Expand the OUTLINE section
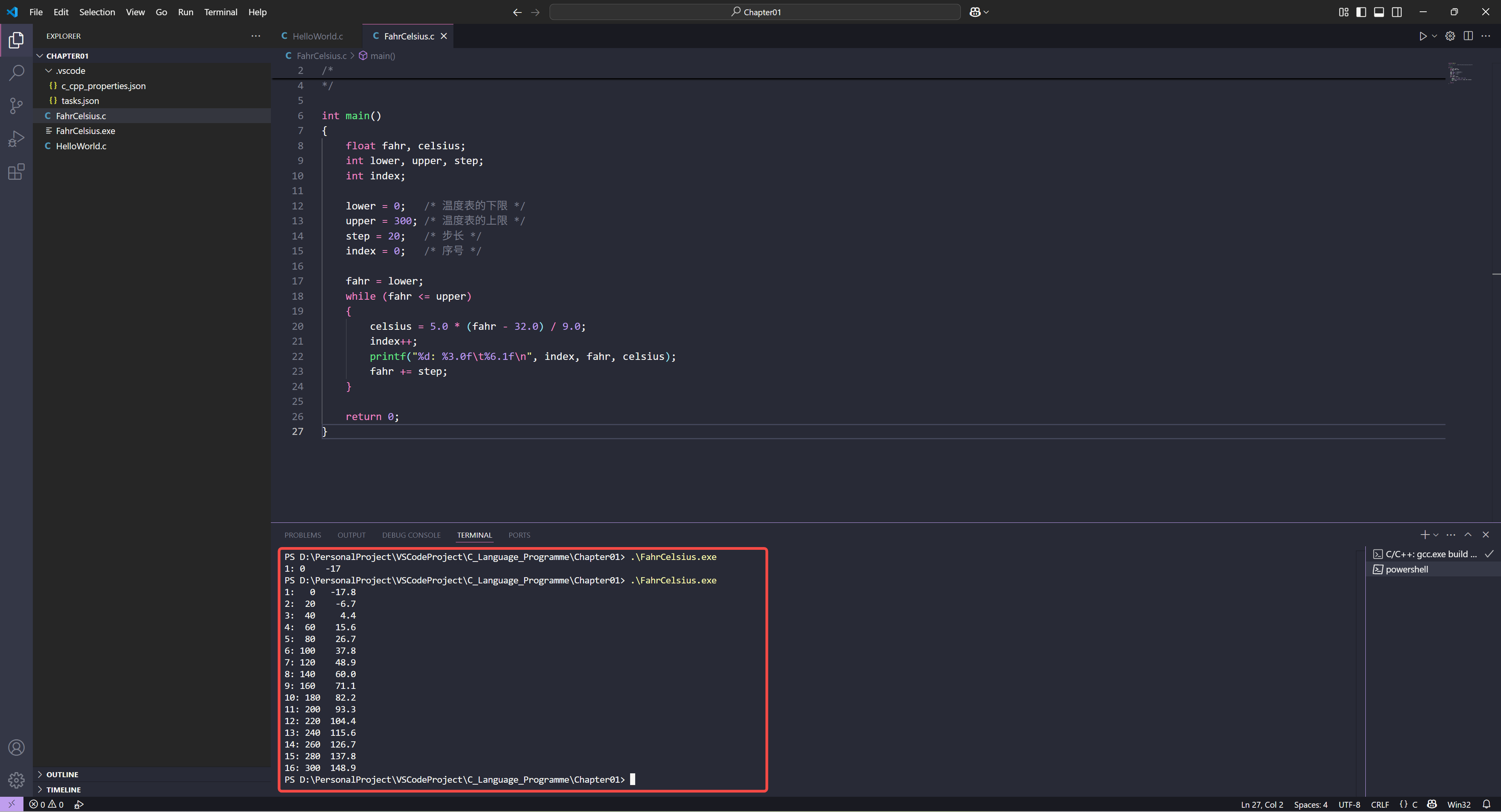 (62, 774)
